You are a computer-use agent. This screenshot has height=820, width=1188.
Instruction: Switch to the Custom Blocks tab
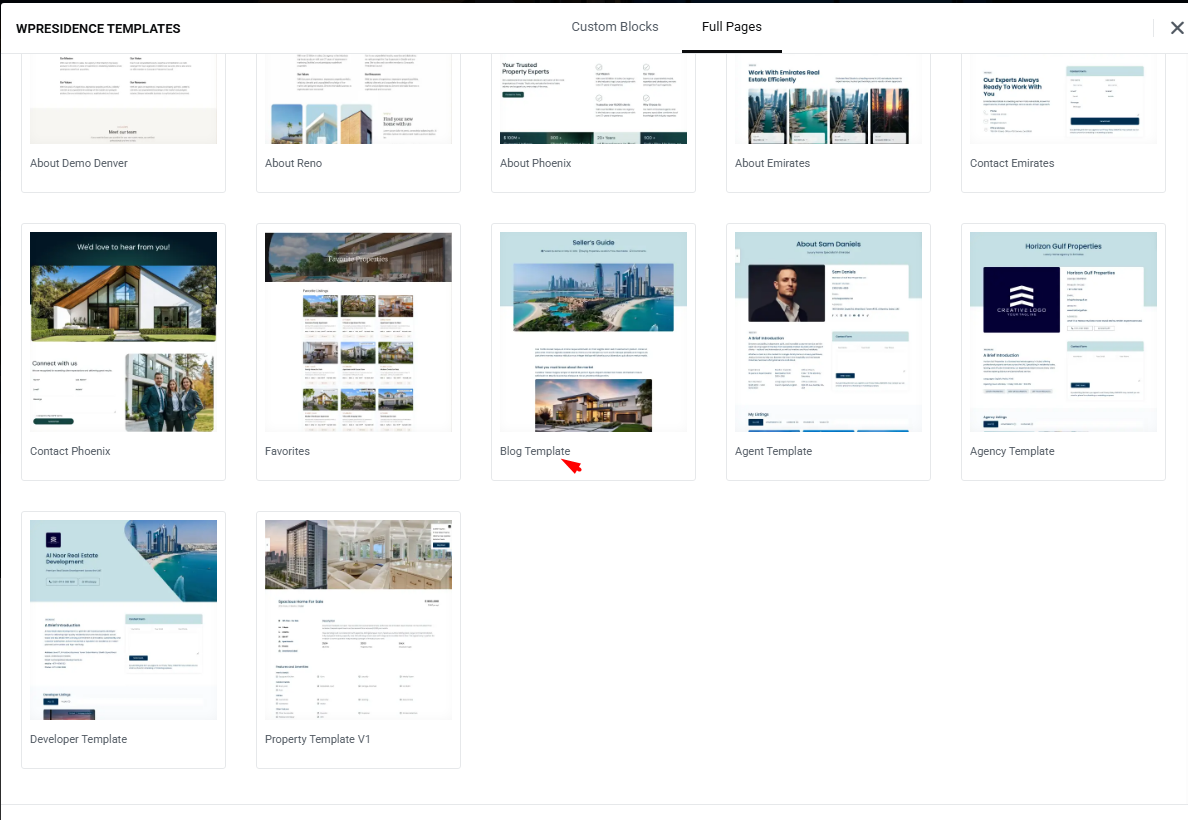[614, 27]
